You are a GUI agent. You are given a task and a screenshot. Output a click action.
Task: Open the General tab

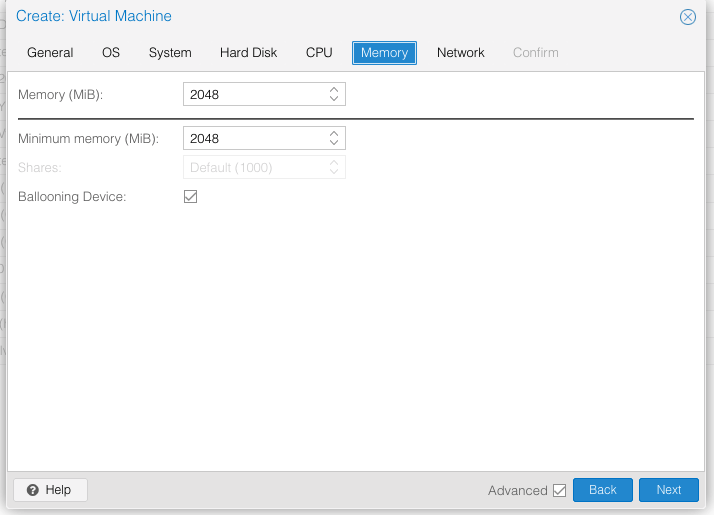(x=50, y=53)
